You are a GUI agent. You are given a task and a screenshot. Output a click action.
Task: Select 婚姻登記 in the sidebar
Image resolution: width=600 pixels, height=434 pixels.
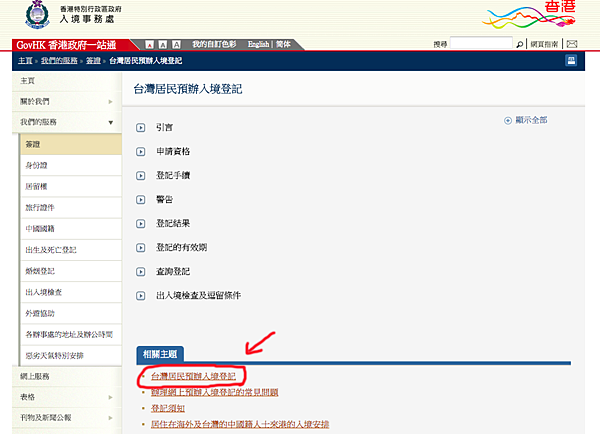tap(71, 271)
